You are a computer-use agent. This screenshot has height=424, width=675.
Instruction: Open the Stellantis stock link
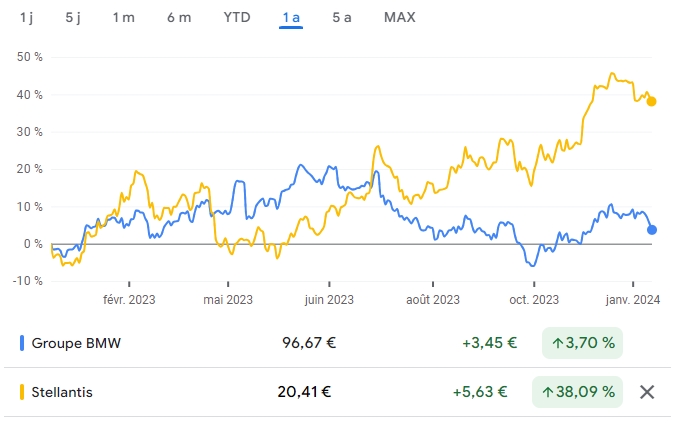[x=62, y=392]
